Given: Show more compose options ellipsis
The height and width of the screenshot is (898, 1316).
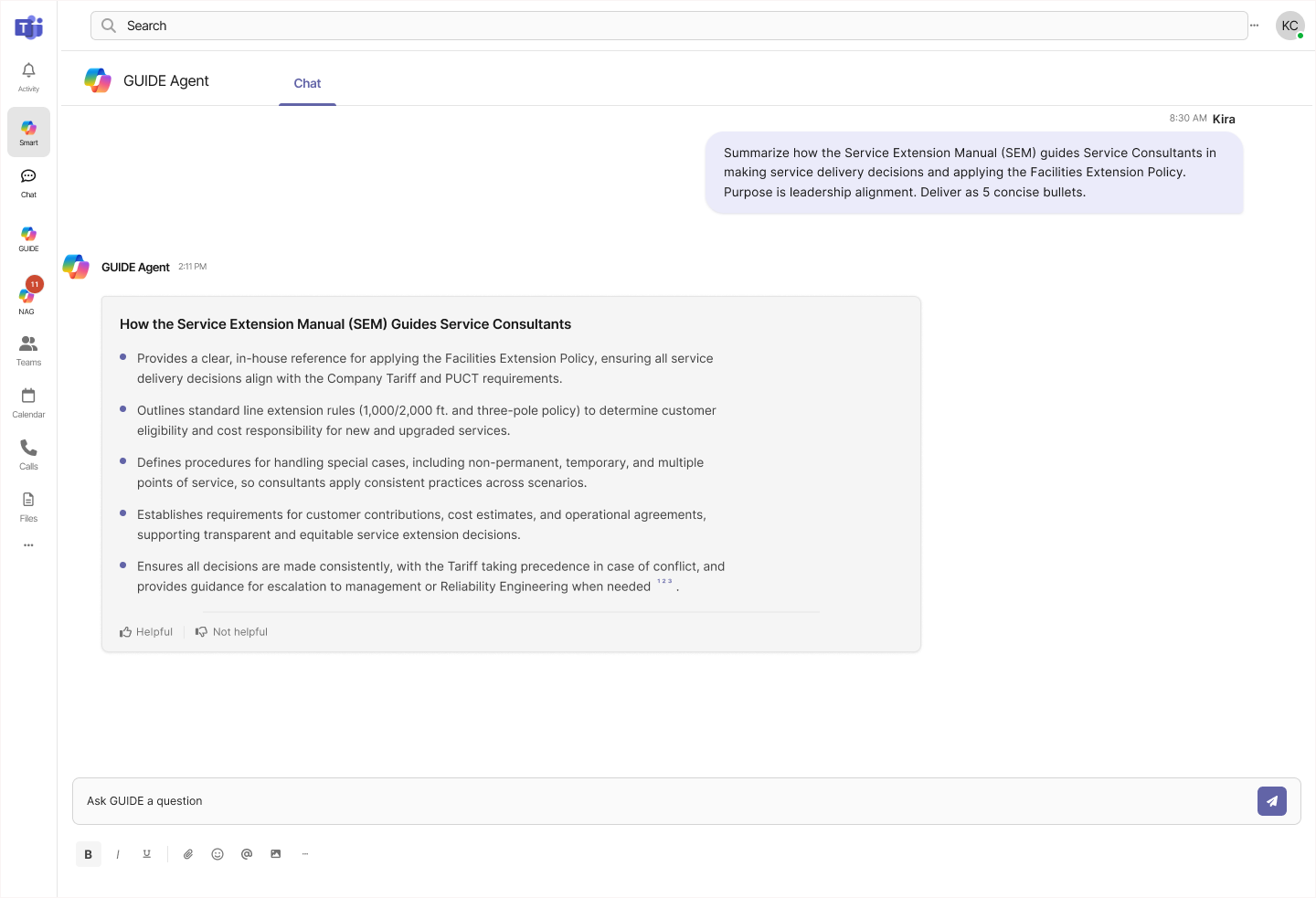Looking at the screenshot, I should [305, 854].
